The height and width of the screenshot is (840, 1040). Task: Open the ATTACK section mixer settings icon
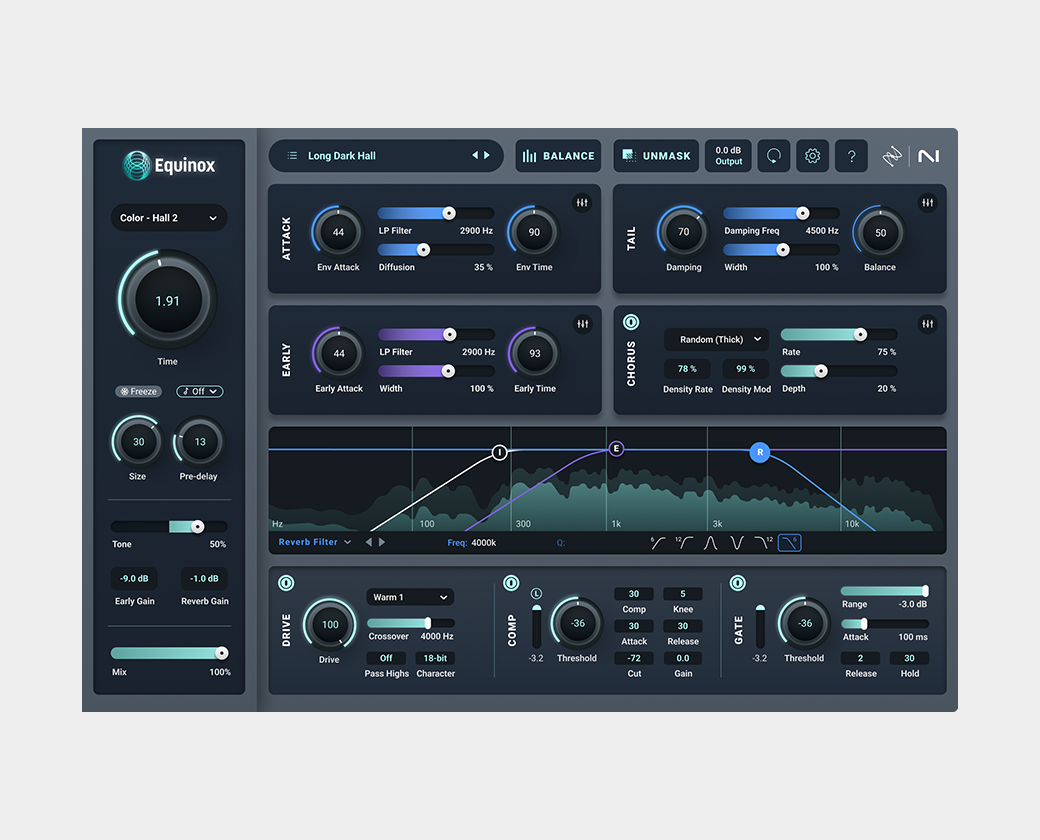(x=582, y=203)
